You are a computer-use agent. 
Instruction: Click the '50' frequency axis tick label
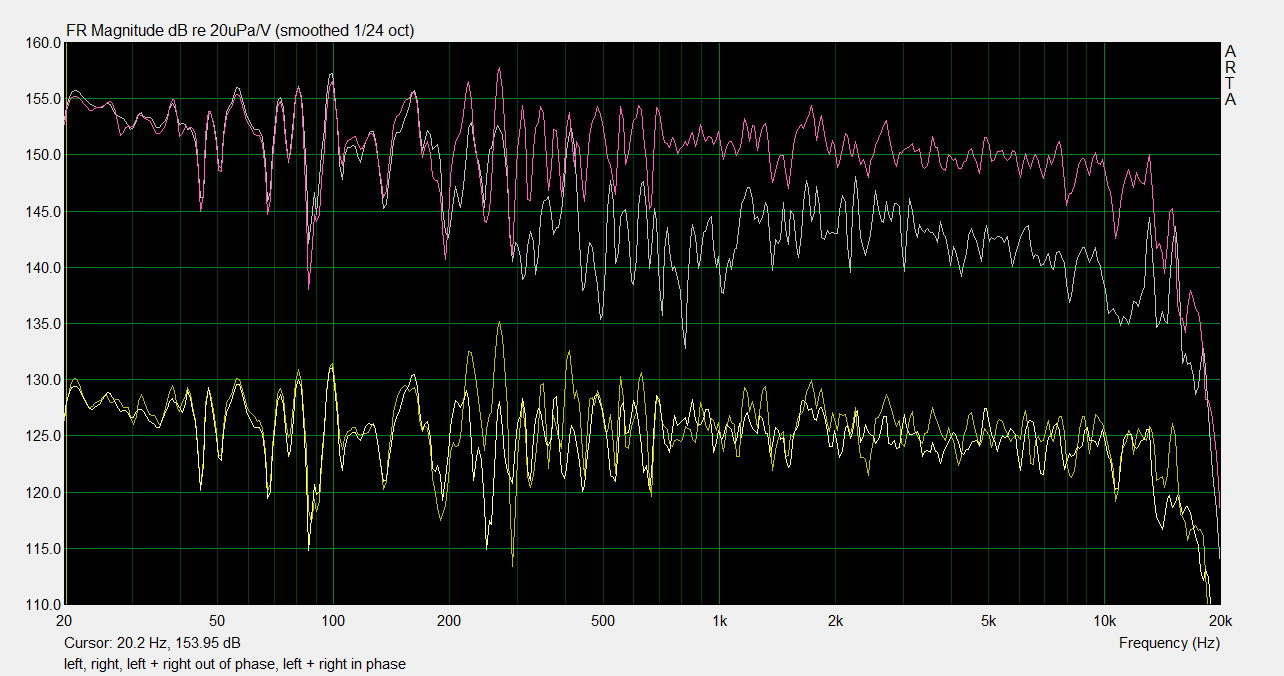tap(218, 620)
